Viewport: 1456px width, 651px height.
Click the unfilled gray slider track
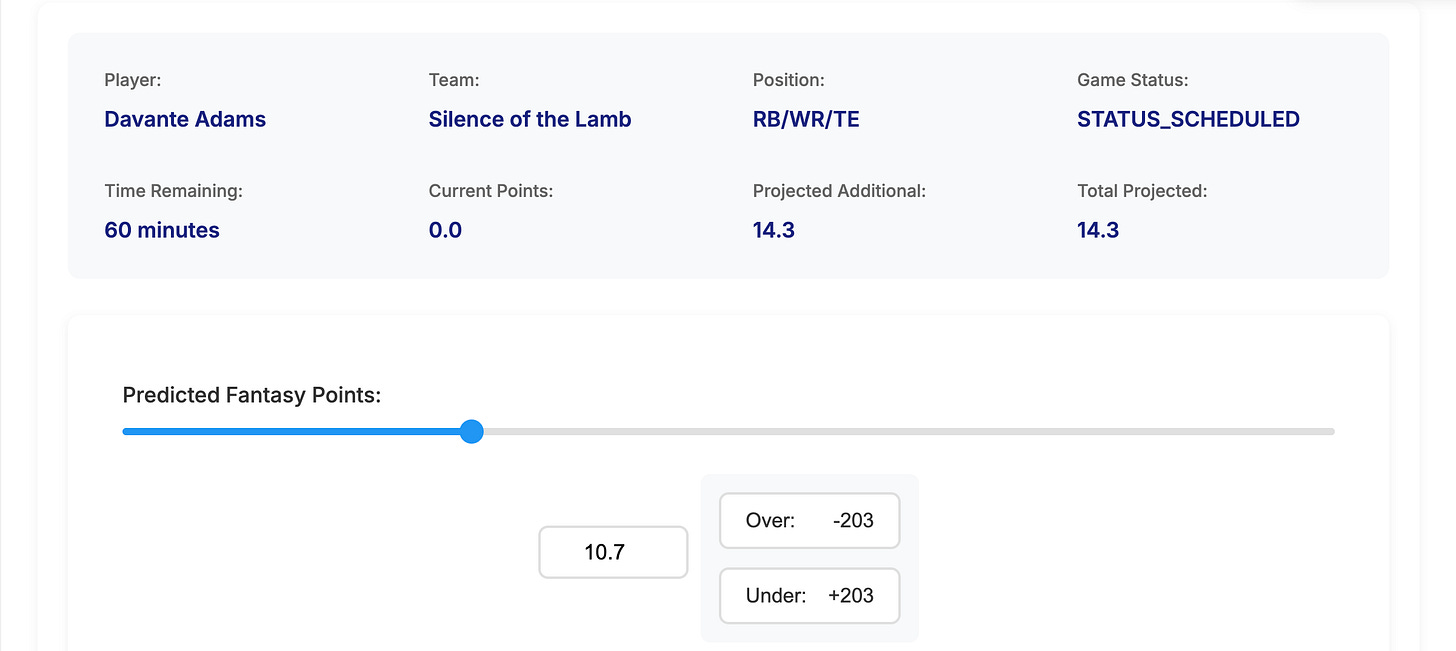909,432
